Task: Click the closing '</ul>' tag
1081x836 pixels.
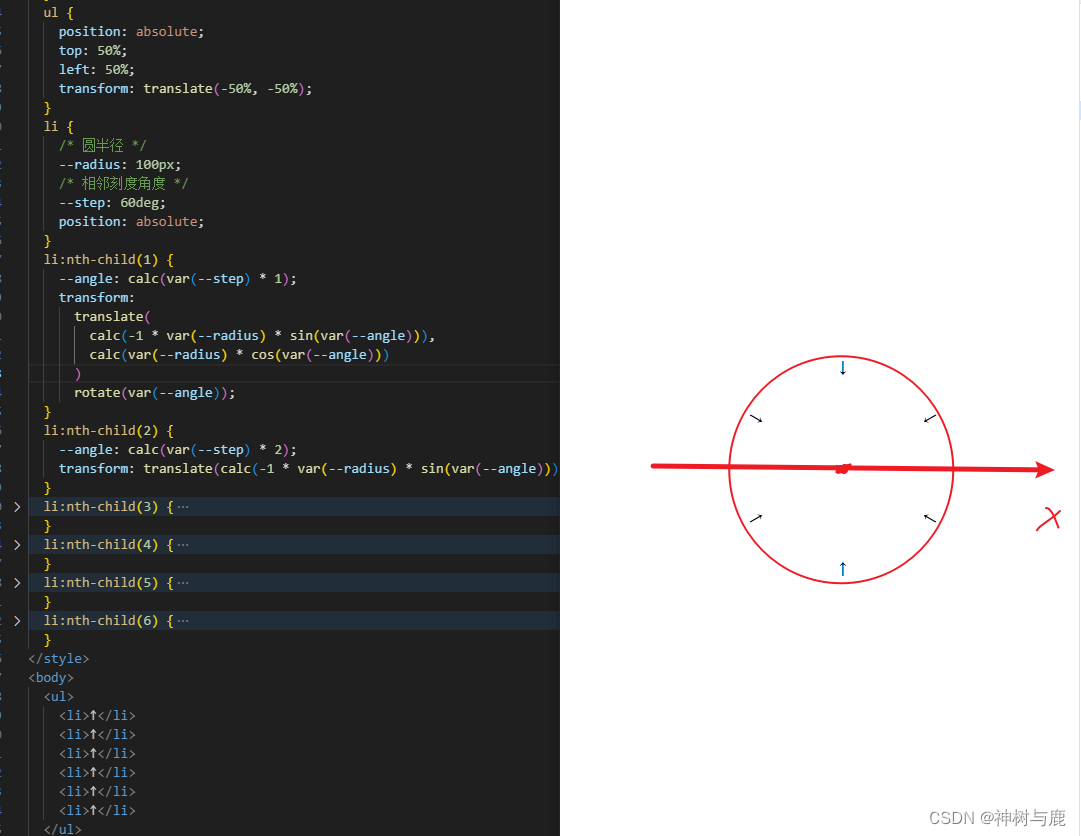Action: pyautogui.click(x=63, y=829)
